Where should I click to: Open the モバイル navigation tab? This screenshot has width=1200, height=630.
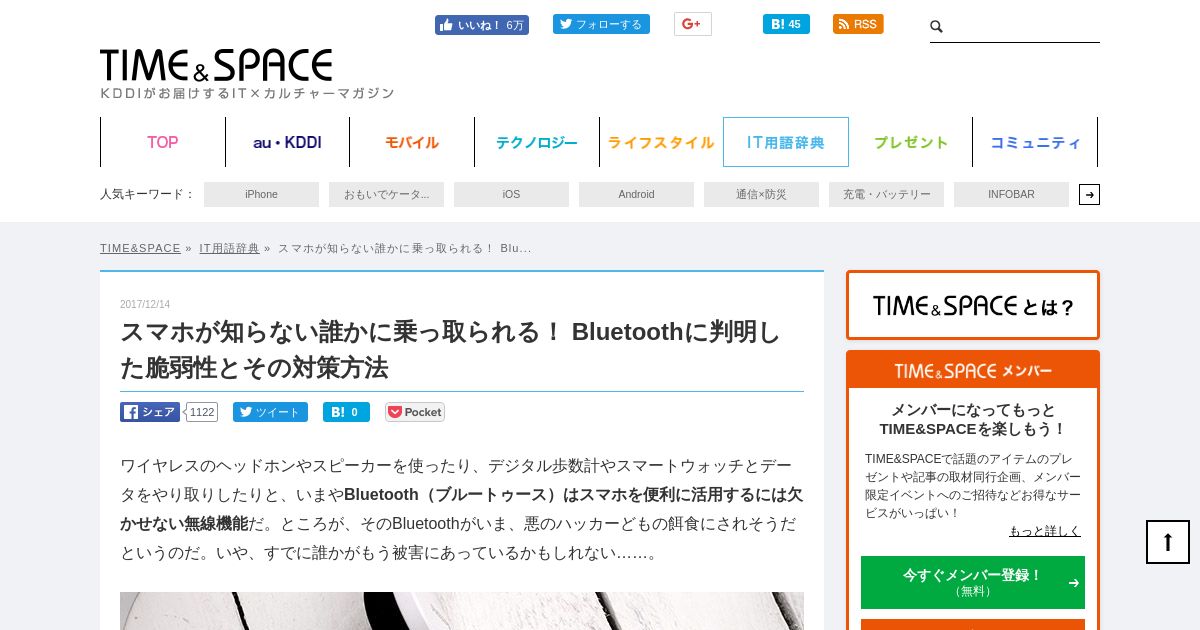(412, 142)
